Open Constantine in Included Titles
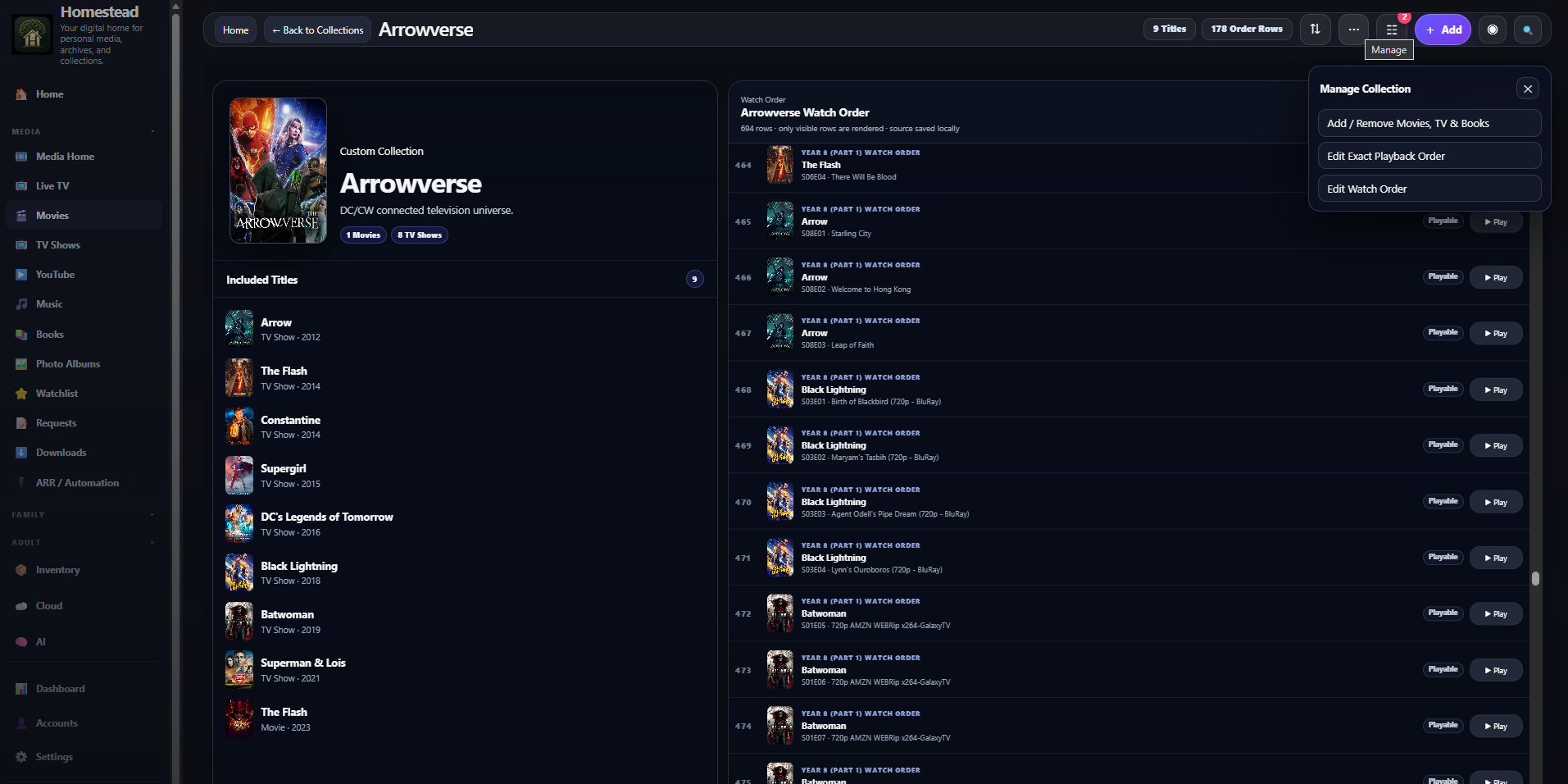 click(465, 426)
